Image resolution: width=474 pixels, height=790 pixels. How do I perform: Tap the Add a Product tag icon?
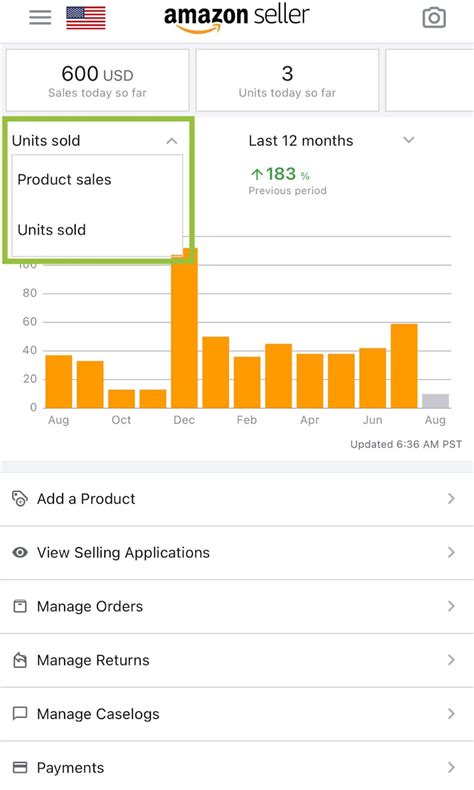[x=20, y=498]
